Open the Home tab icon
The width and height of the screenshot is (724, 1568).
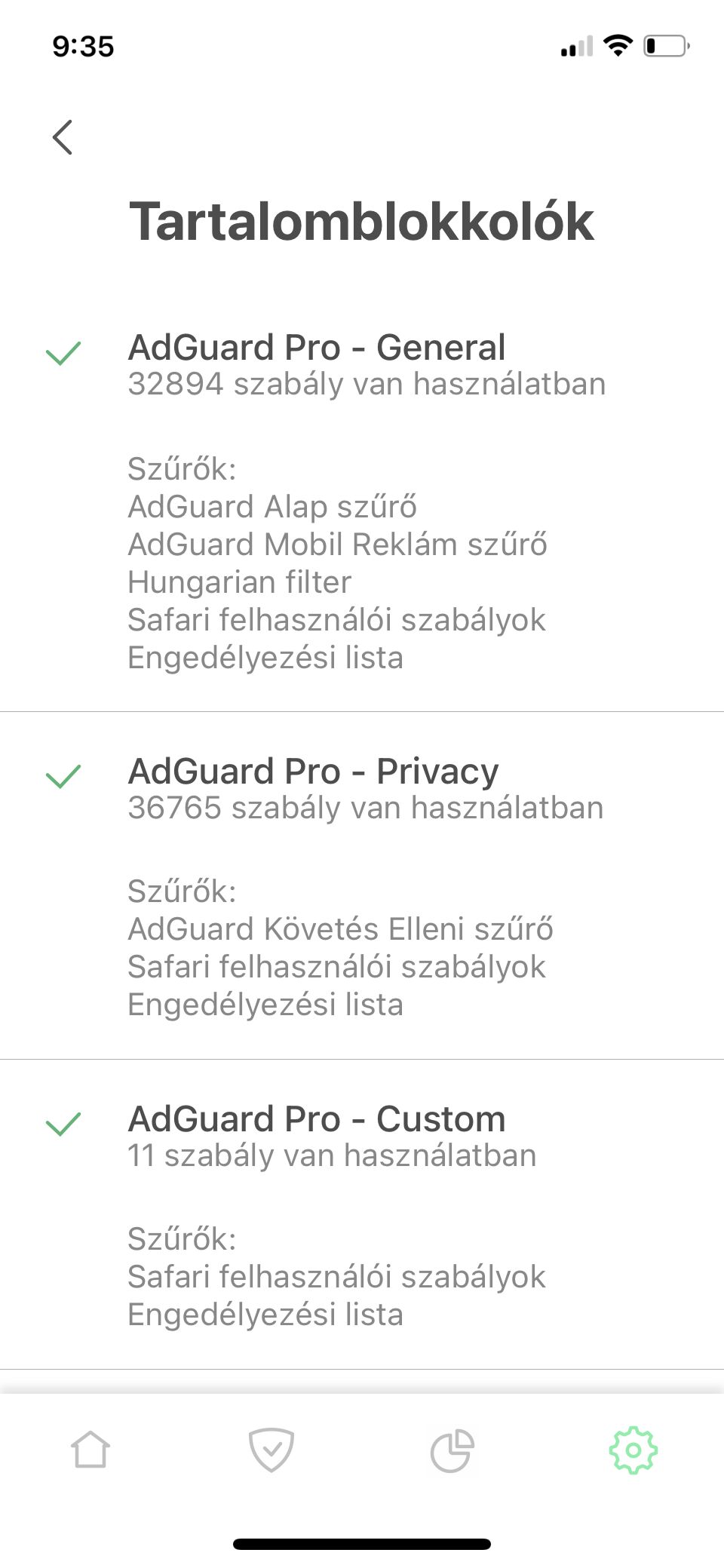coord(90,1450)
